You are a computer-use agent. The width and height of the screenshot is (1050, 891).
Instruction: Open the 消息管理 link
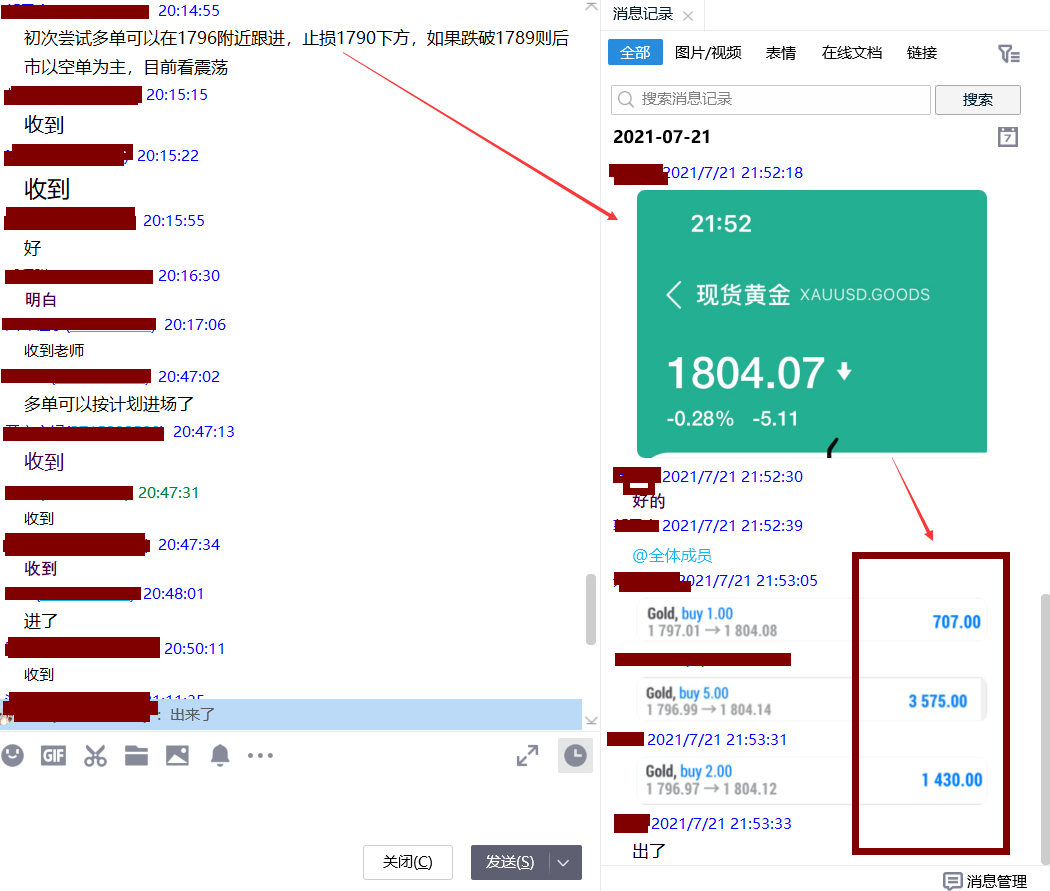996,882
